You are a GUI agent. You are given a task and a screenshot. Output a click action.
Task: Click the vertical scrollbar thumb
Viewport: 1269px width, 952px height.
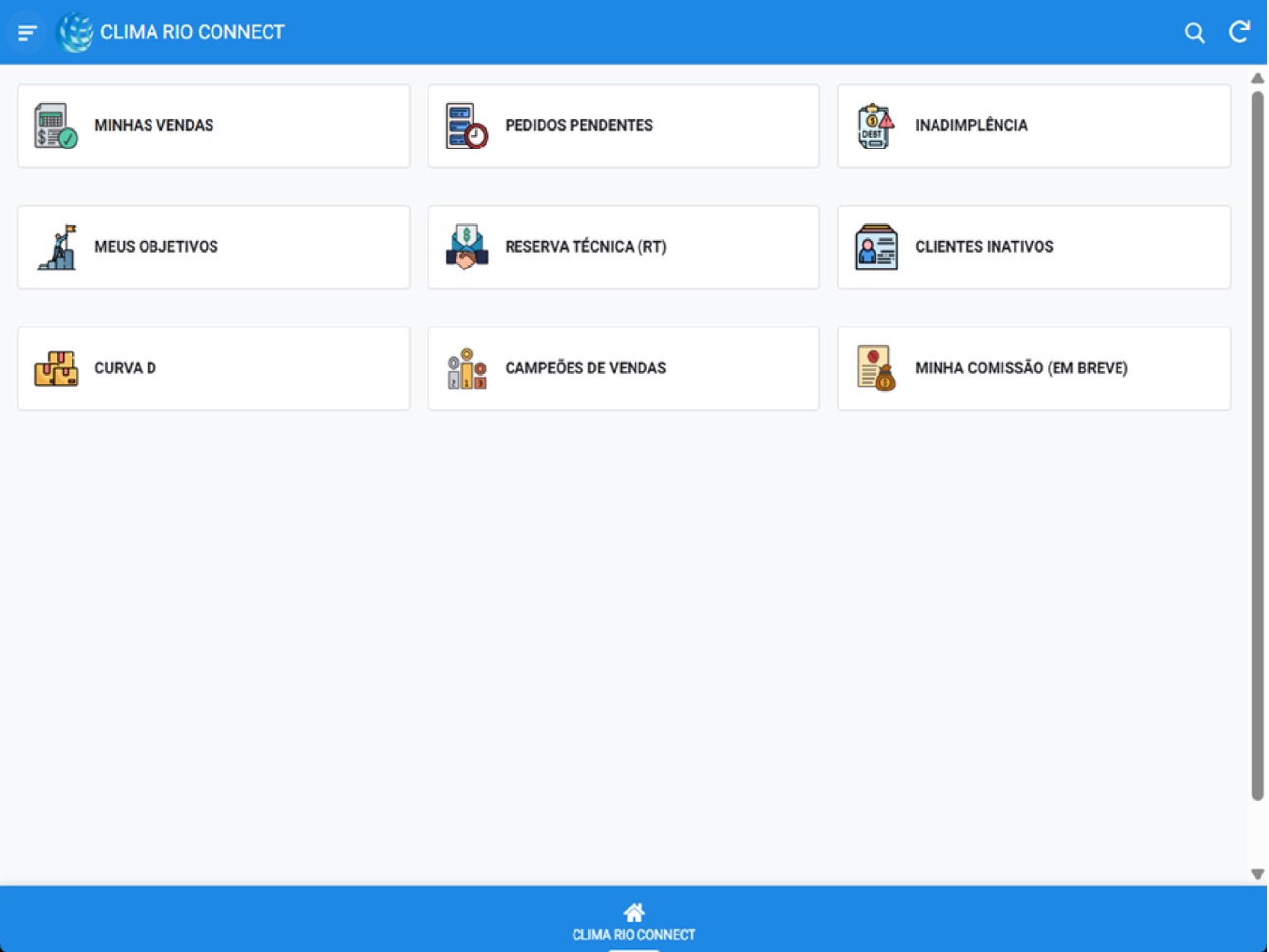(x=1257, y=446)
